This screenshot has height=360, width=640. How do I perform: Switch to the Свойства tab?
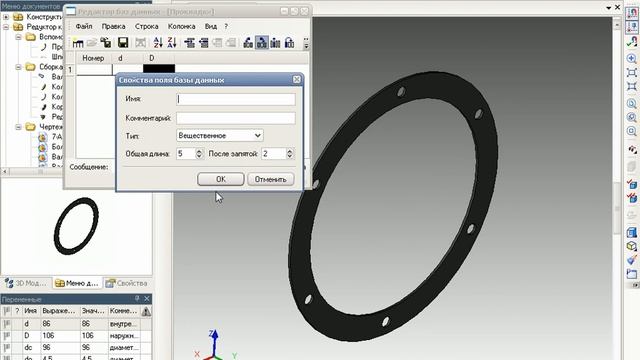127,283
